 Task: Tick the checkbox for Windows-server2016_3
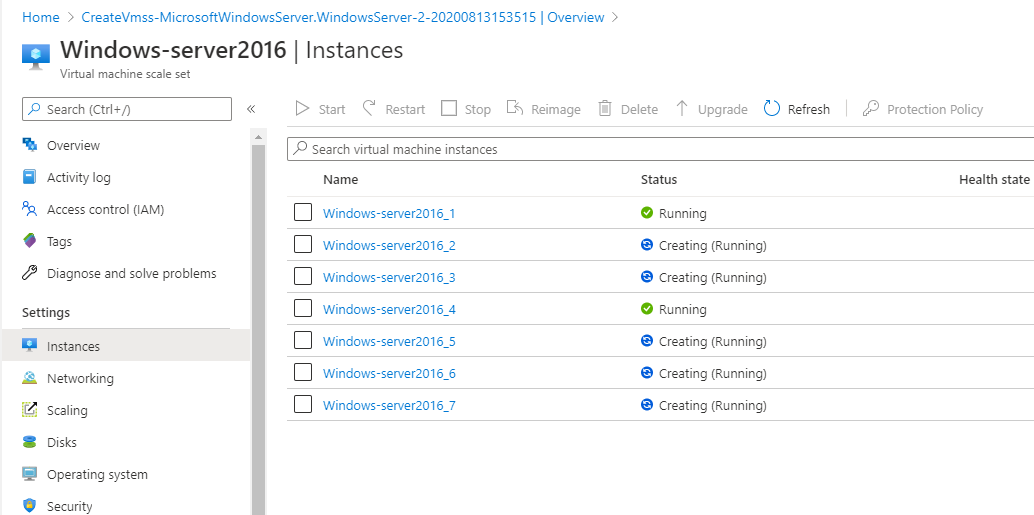[303, 277]
